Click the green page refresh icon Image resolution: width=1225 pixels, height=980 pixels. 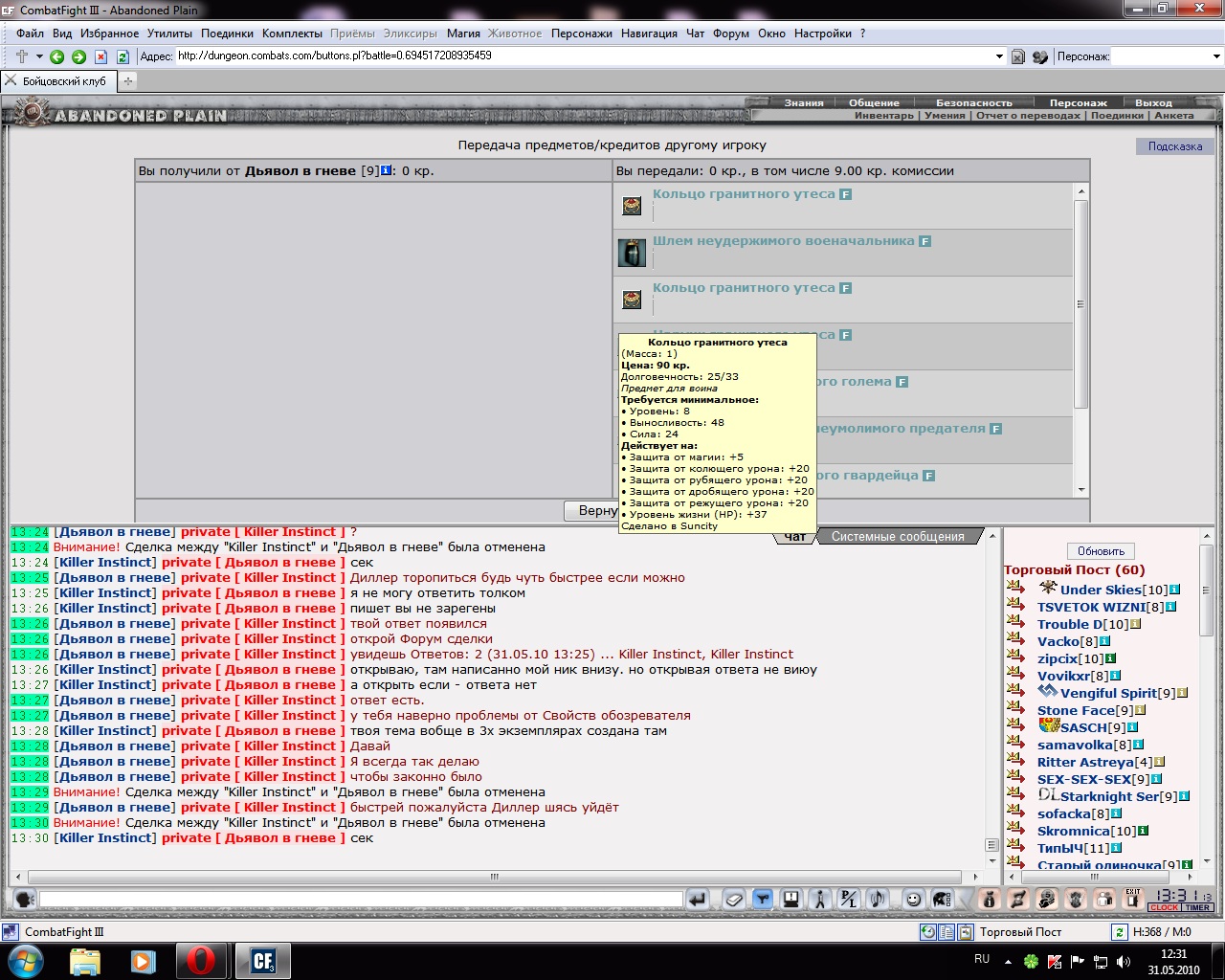point(122,56)
